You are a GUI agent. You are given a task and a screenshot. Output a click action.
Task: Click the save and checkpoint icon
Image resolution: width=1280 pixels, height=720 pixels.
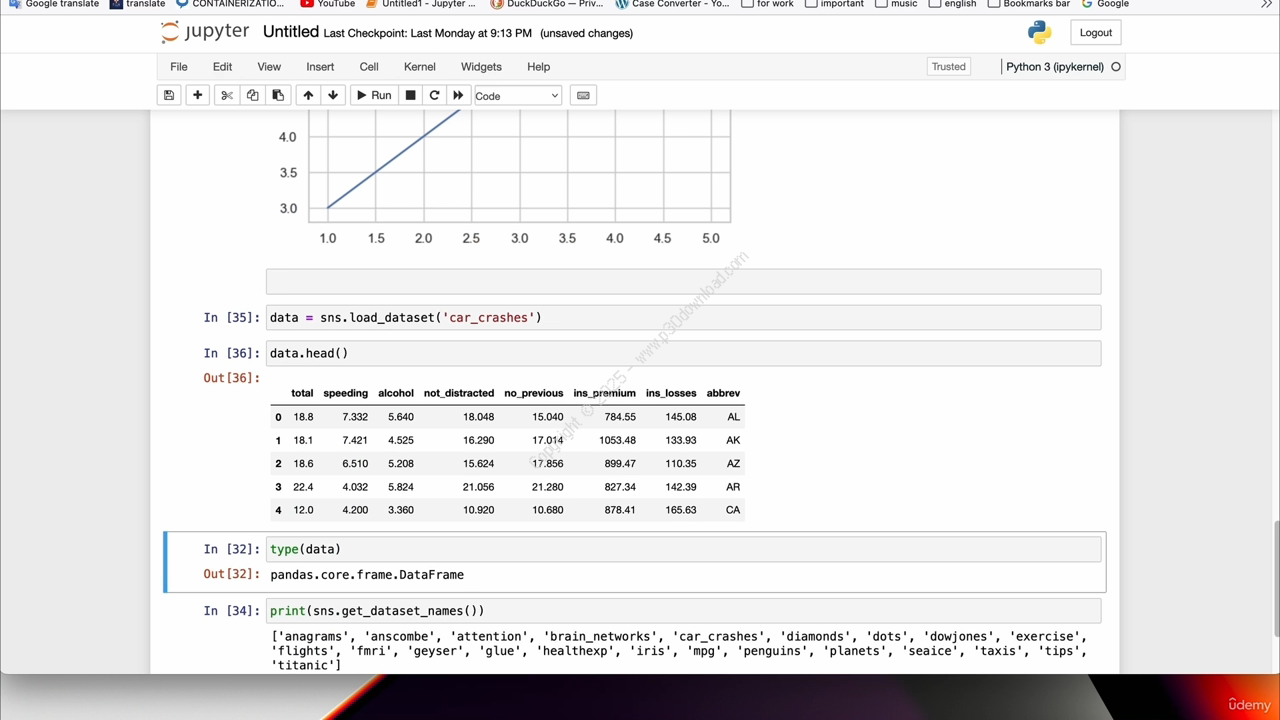coord(169,96)
